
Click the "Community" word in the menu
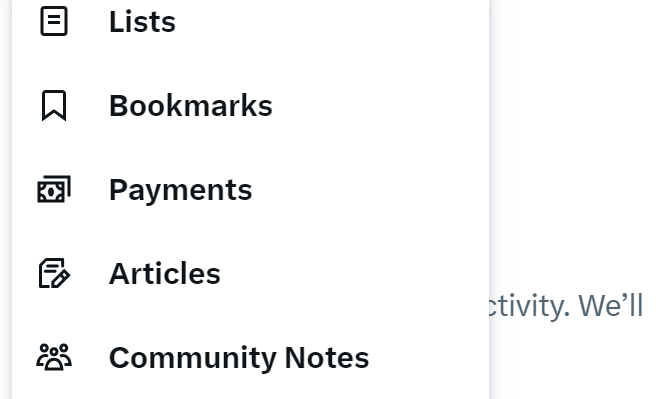coord(193,359)
